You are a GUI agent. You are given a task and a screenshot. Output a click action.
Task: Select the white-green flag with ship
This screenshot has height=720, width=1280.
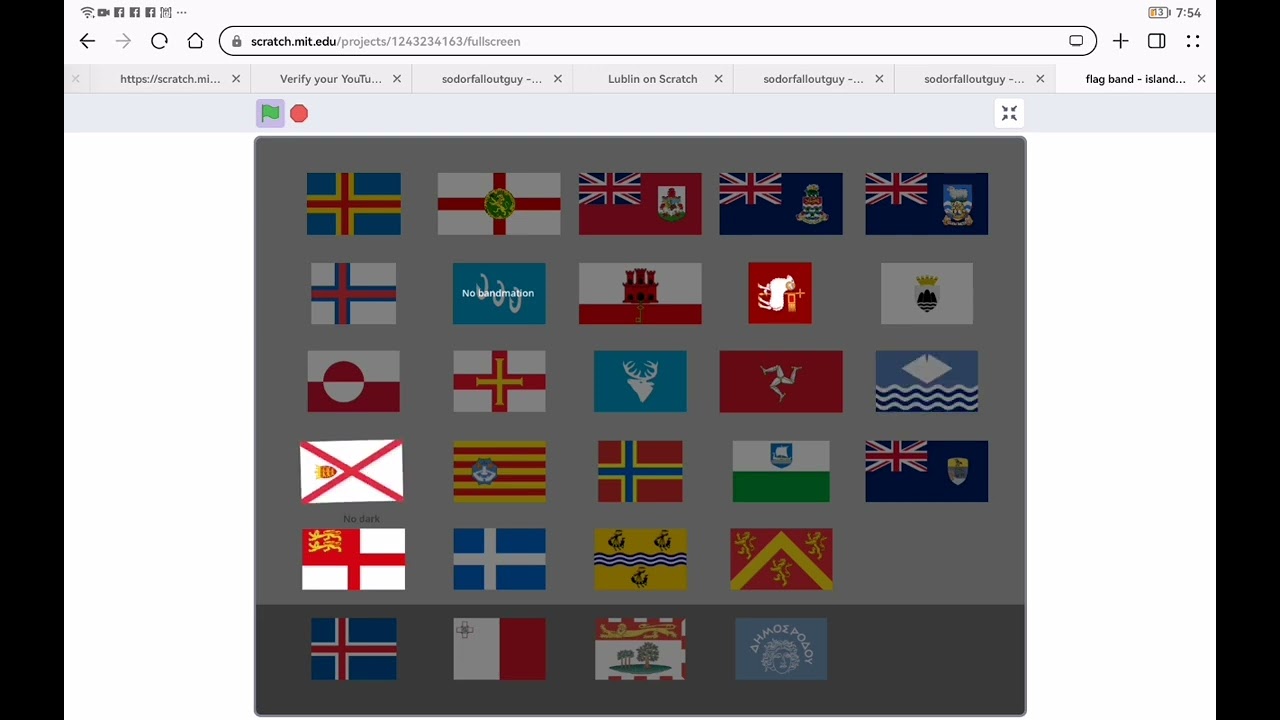click(x=781, y=471)
